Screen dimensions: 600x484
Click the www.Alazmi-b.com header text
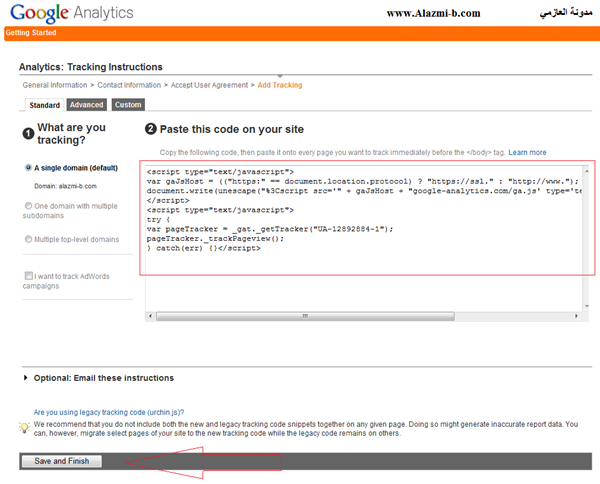pos(433,13)
